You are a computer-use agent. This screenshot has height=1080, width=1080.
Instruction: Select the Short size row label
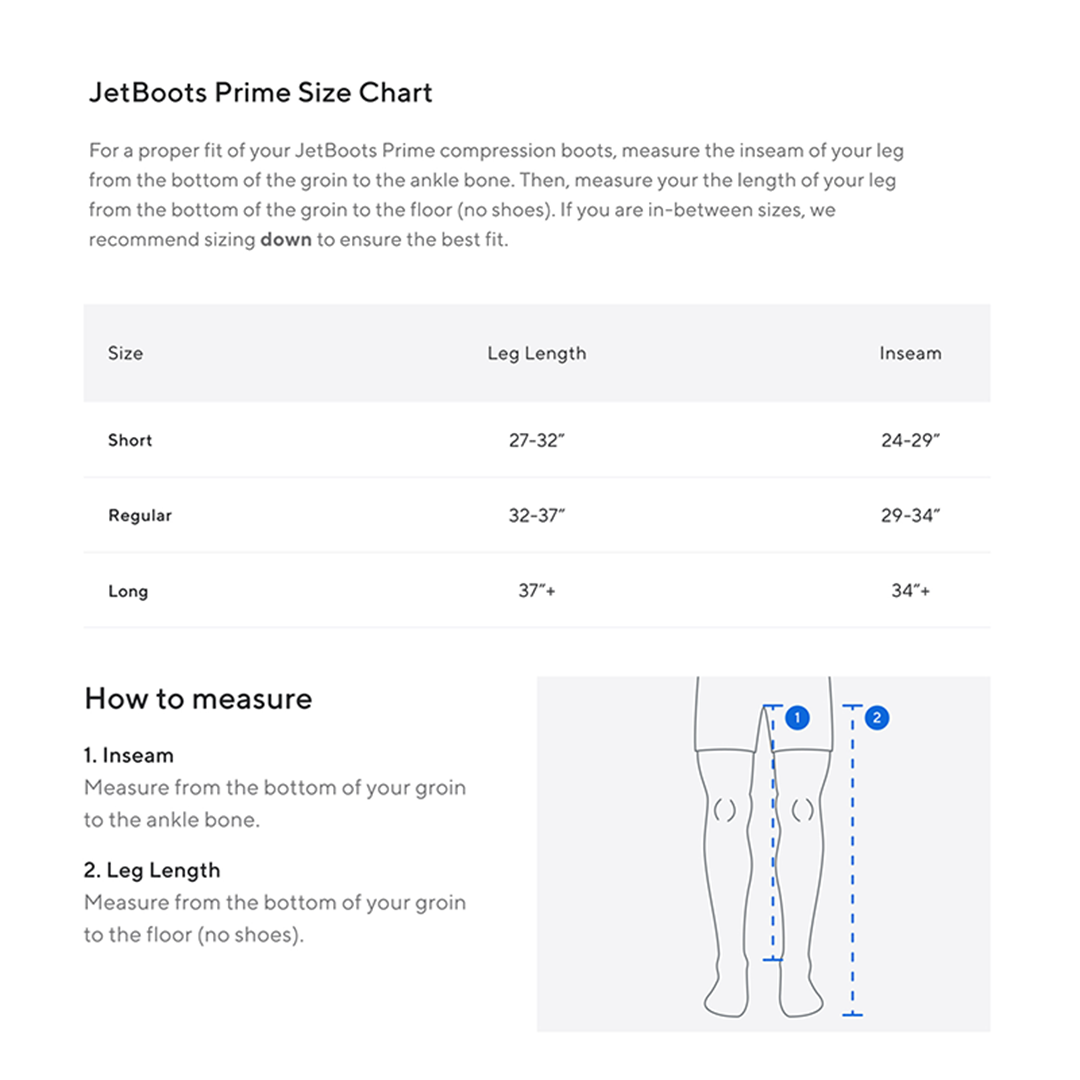(130, 440)
